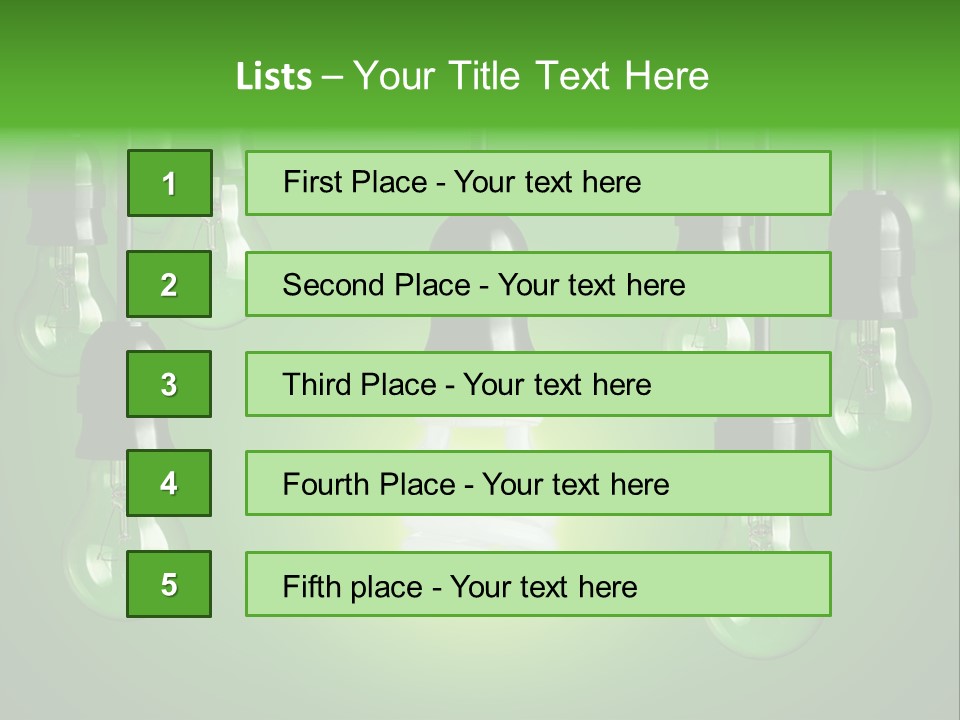Click the bold word 'Lists' in title

273,76
